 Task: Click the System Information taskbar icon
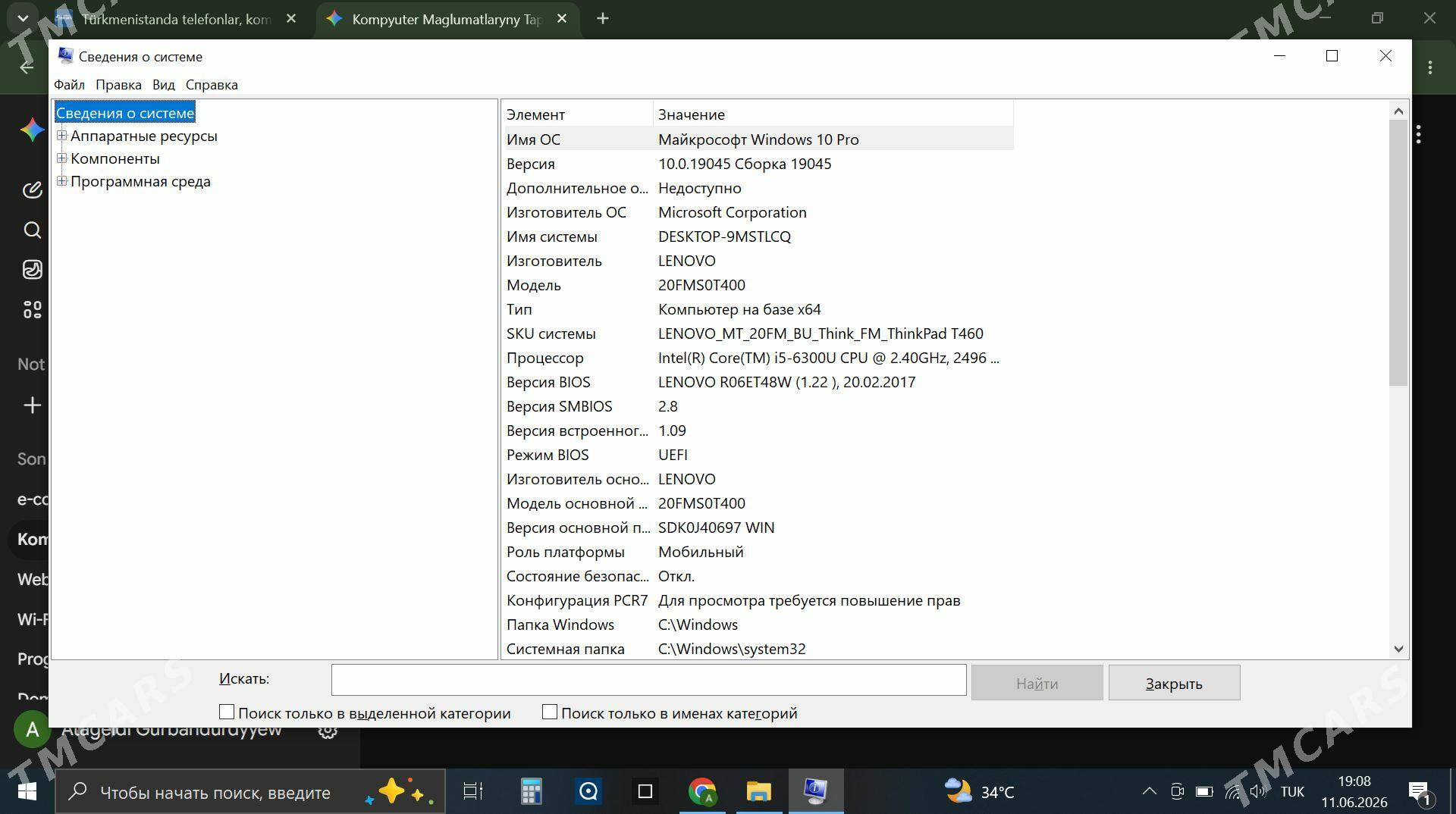click(816, 792)
